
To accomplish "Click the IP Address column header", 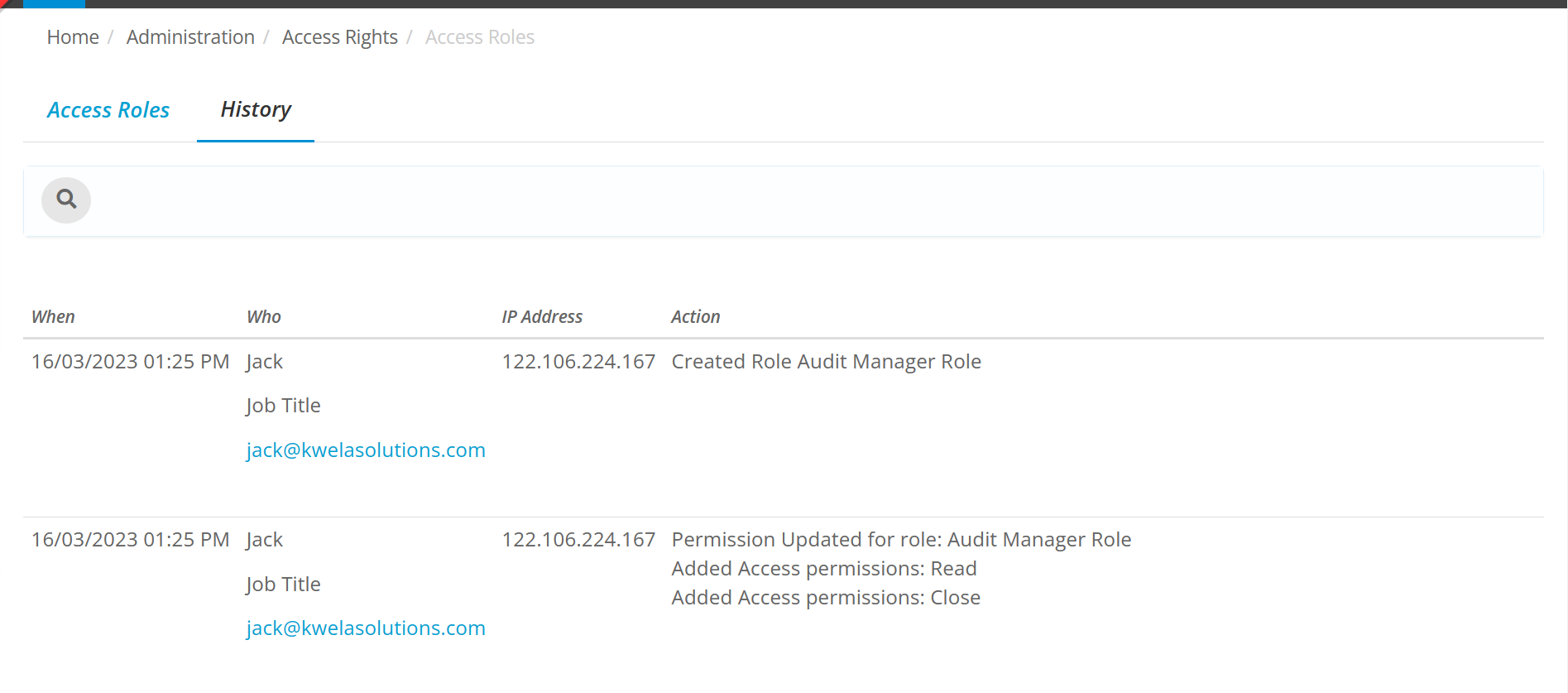I will [x=541, y=317].
